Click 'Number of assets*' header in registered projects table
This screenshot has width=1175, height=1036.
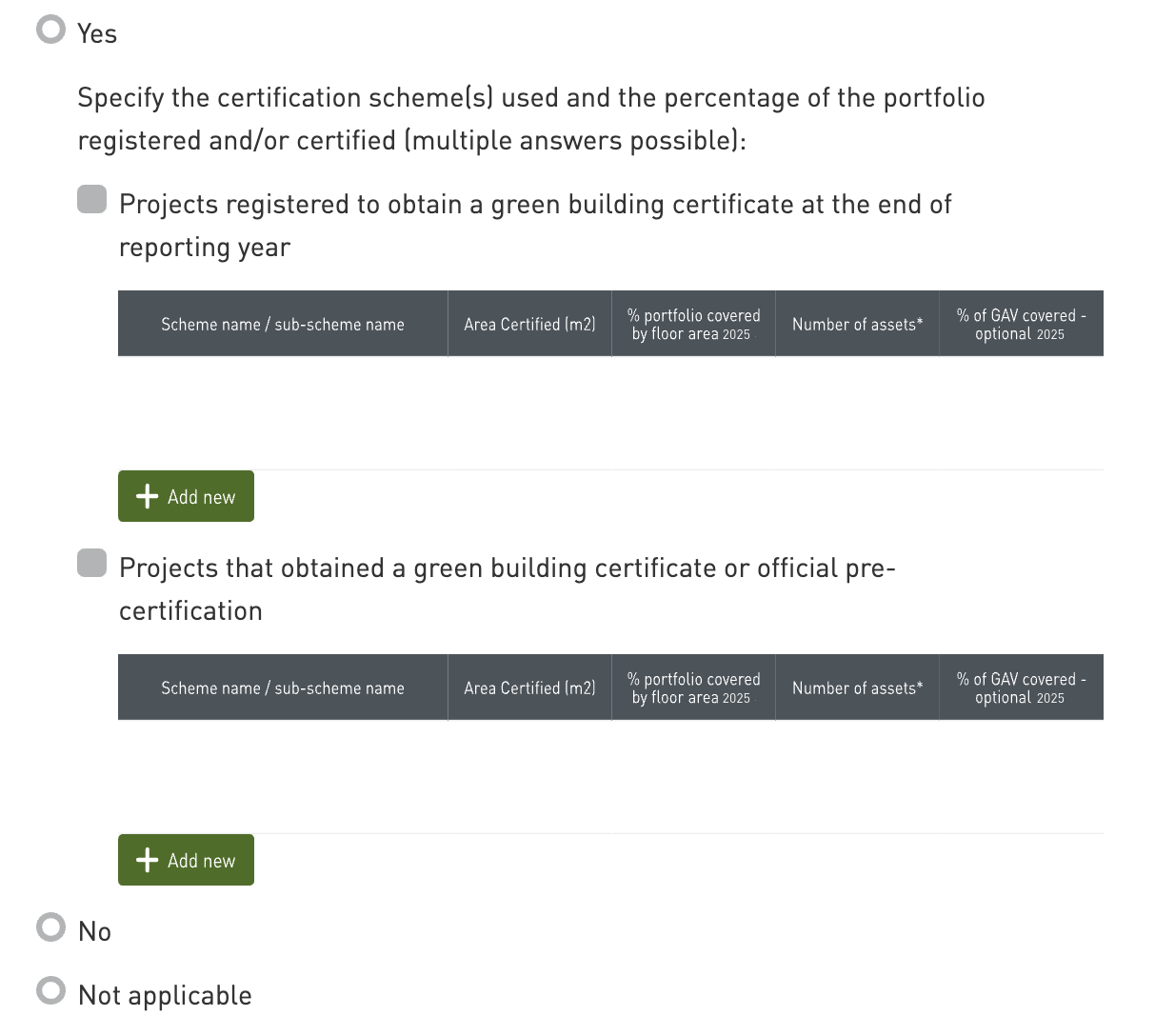[x=857, y=324]
